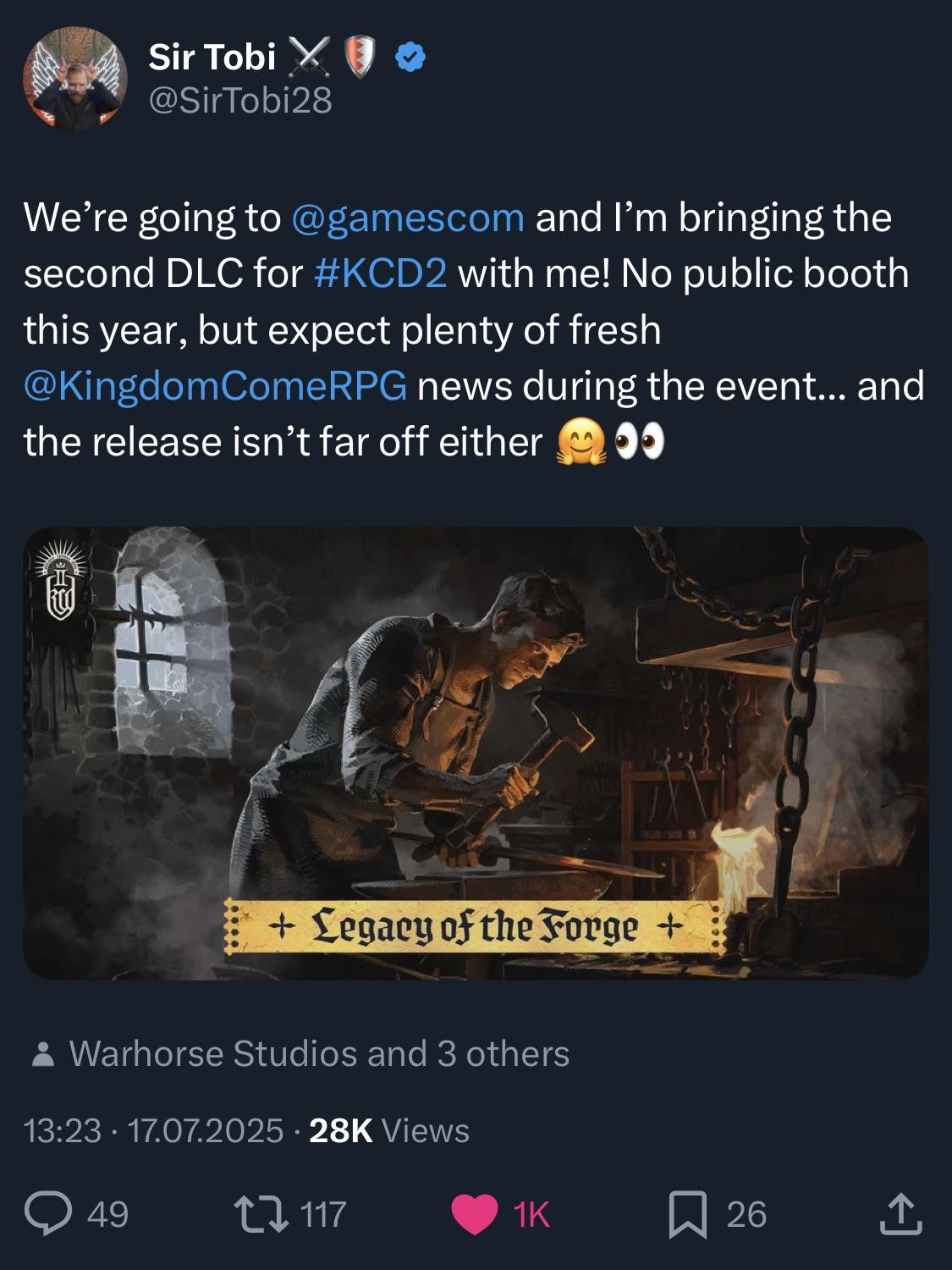Toggle the pink heart like icon
Image resolution: width=952 pixels, height=1270 pixels.
[474, 1215]
